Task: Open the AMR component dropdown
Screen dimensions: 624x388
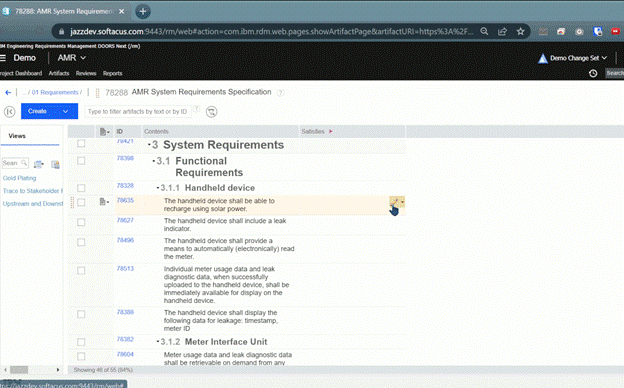Action: [x=72, y=58]
